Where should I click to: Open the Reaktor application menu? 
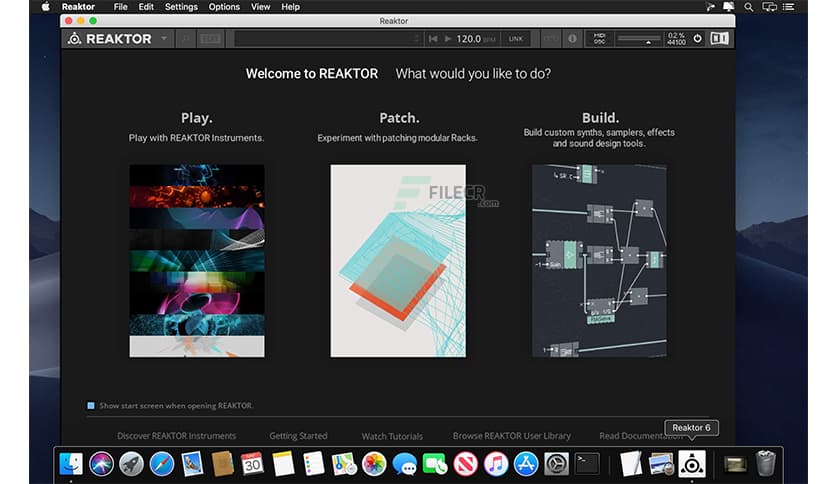click(78, 7)
